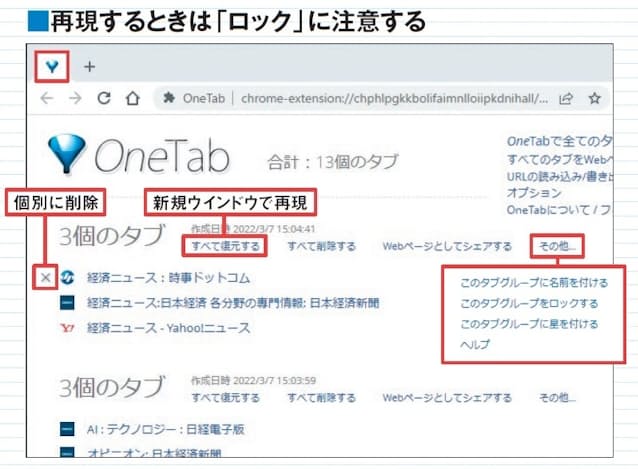Choose このタブグループをロックする

click(529, 303)
